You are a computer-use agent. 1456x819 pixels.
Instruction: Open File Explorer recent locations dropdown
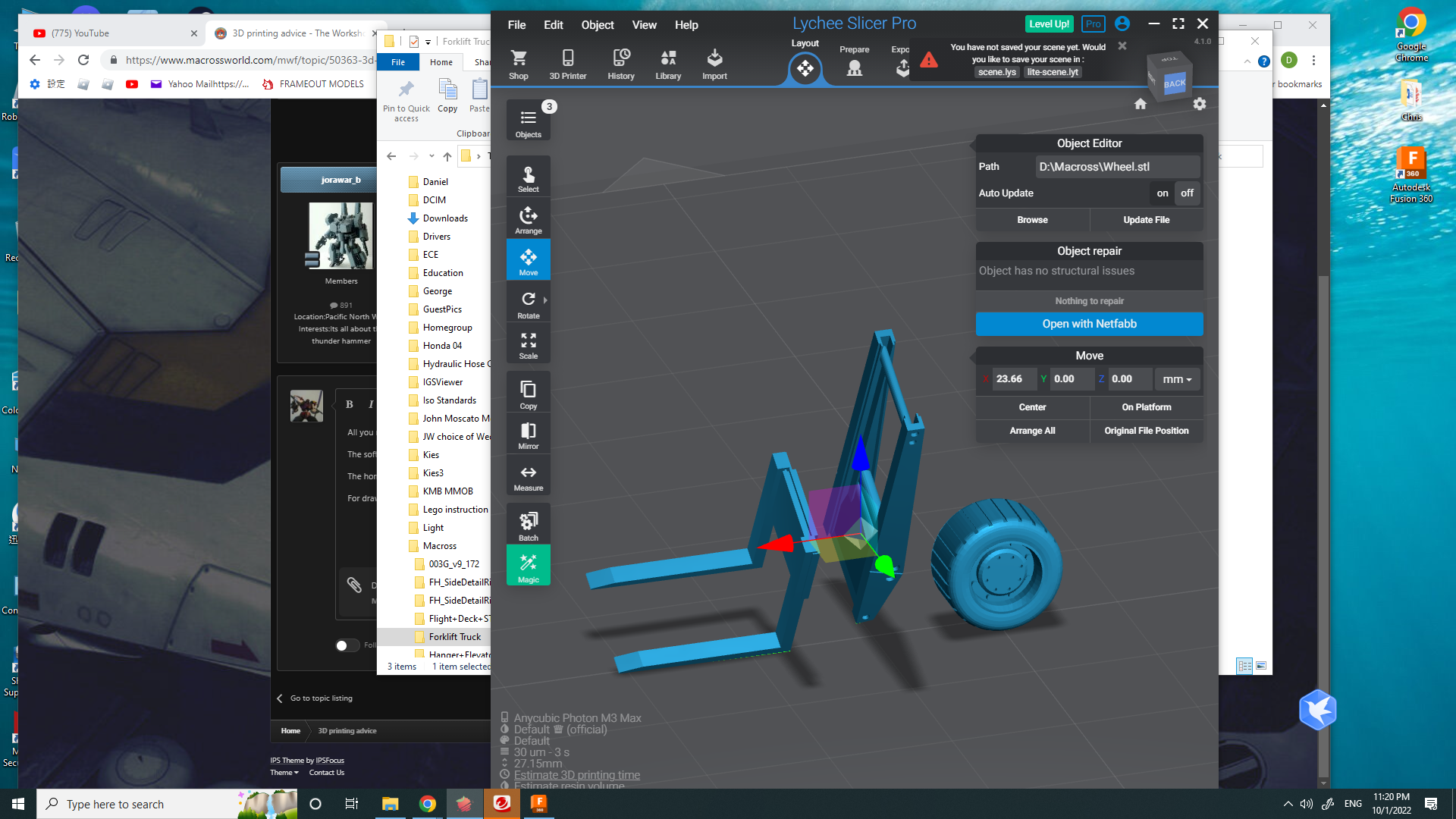[x=431, y=156]
